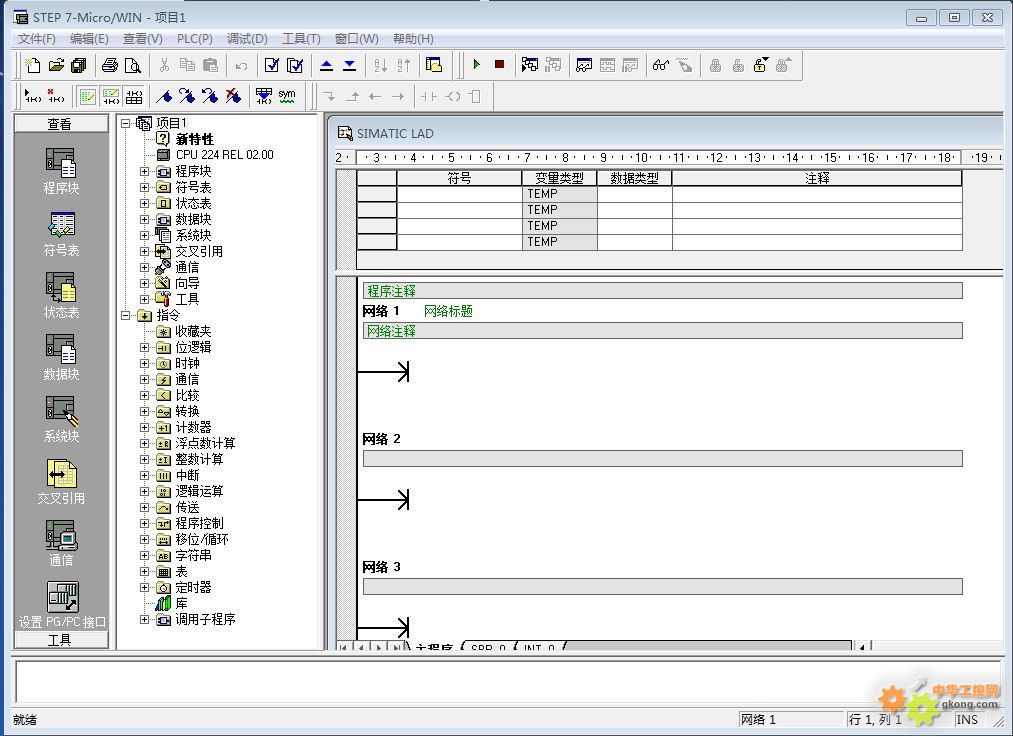The width and height of the screenshot is (1013, 736).
Task: Upload the program from the PLC
Action: (x=326, y=65)
